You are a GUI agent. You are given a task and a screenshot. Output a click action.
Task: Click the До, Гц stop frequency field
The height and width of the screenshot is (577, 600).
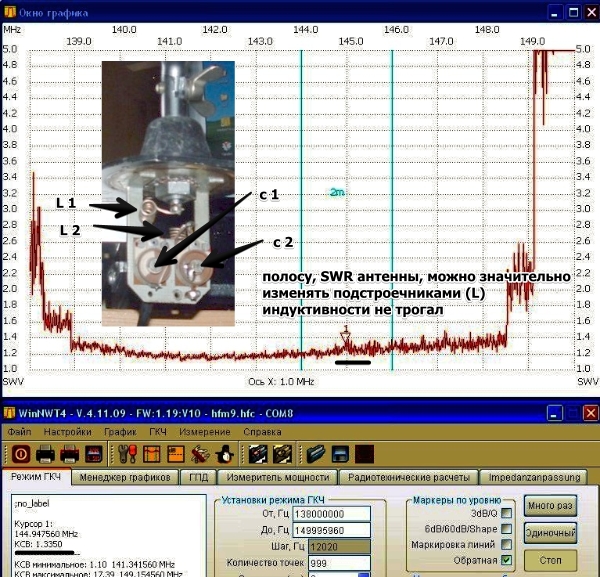coord(332,530)
